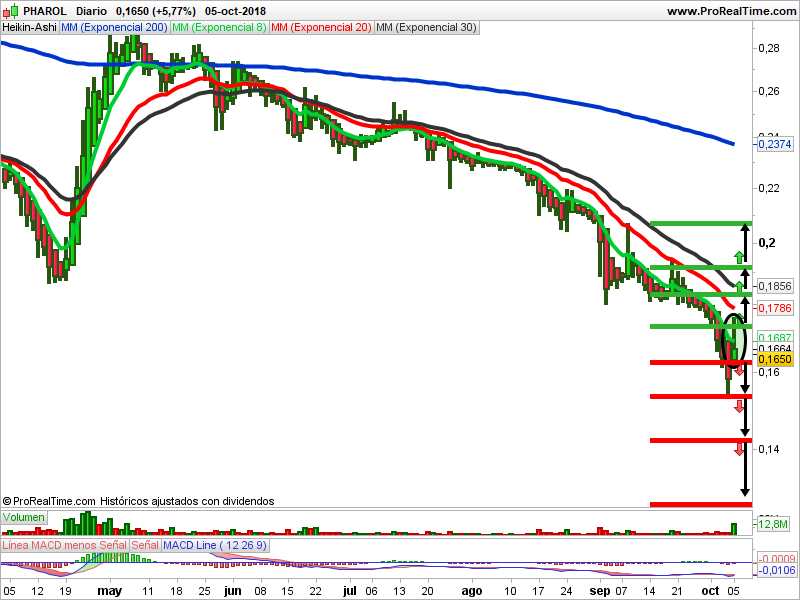Open the MM (Exponencial 30) indicator settings
Screen dimensions: 800x600
[x=426, y=28]
